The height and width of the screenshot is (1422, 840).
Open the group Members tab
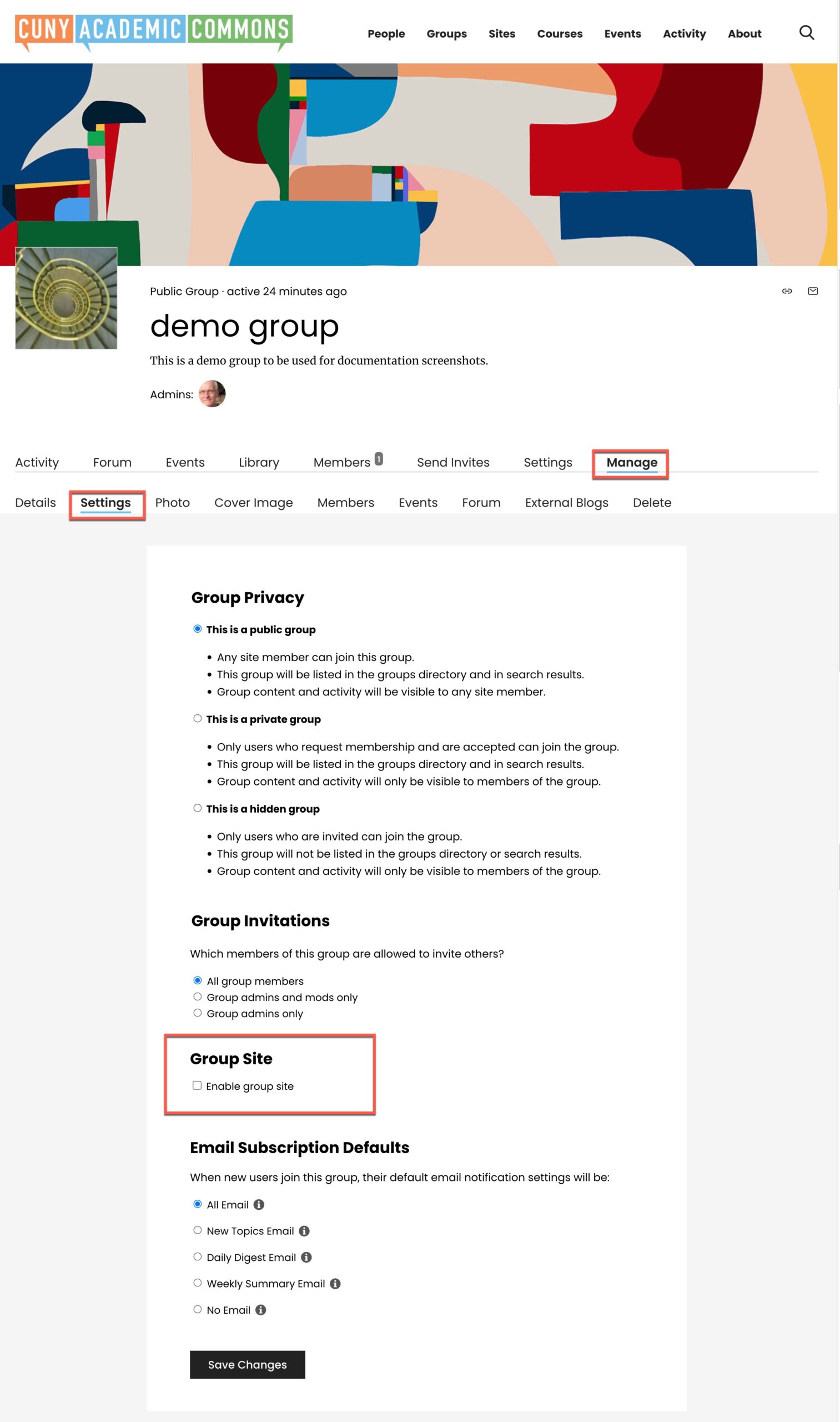[342, 462]
